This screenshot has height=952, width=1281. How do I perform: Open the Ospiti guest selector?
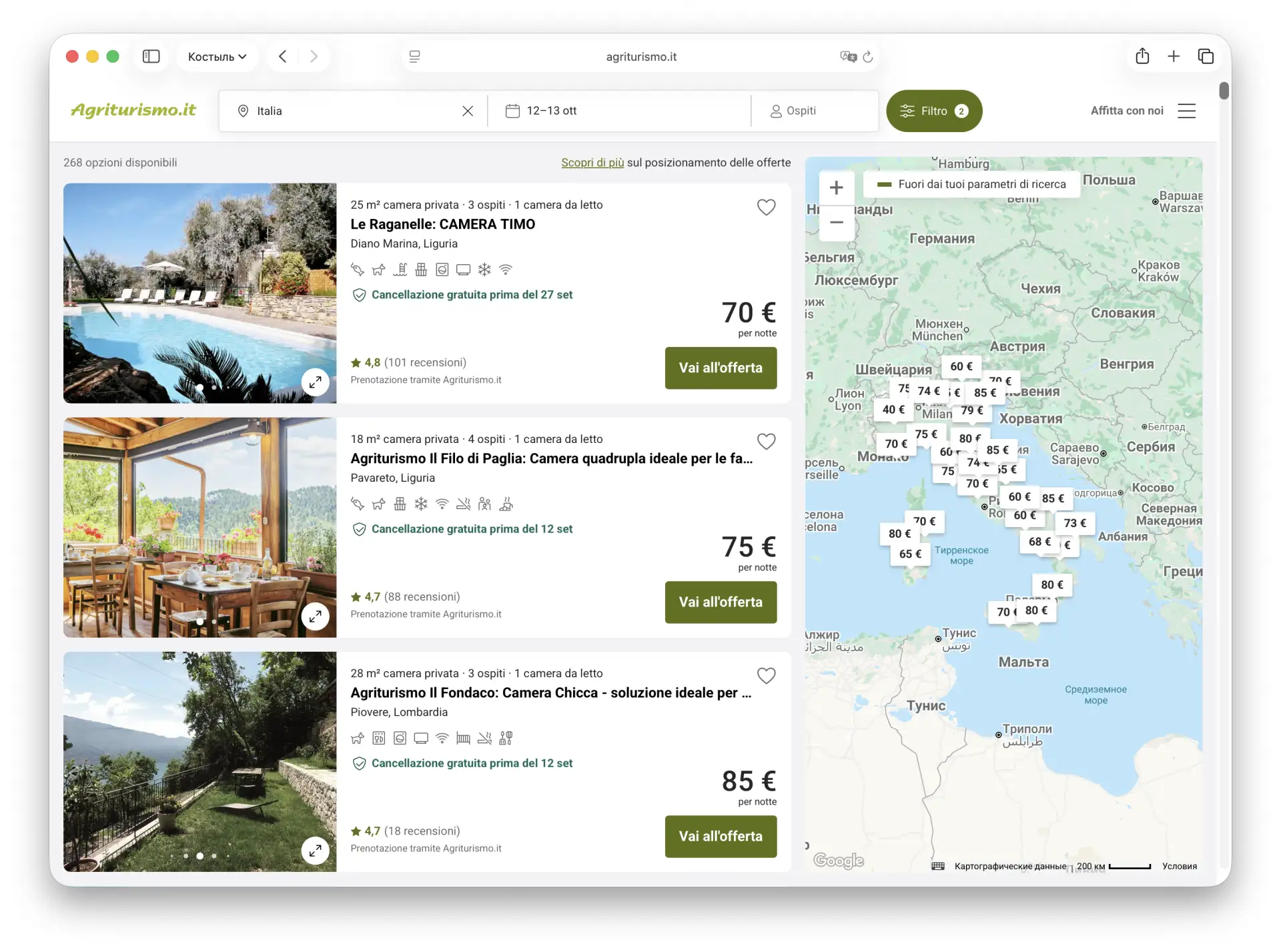815,111
